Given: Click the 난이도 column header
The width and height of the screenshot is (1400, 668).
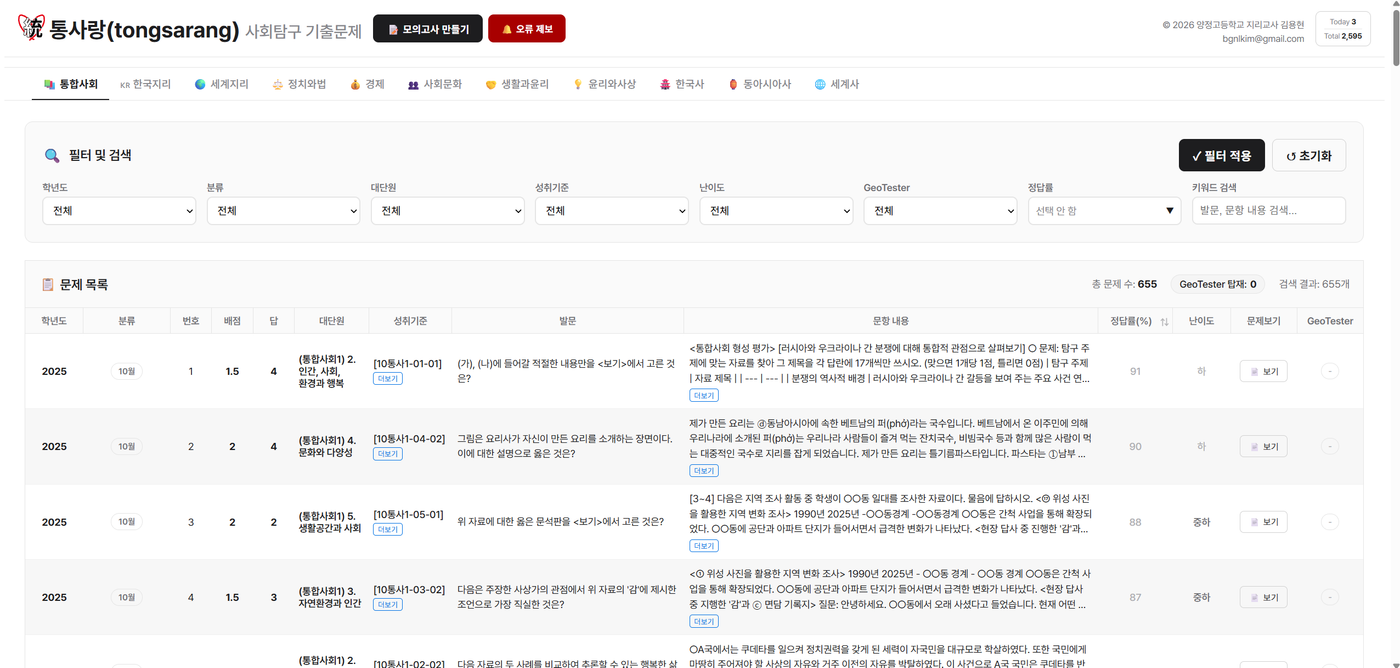Looking at the screenshot, I should (x=1201, y=321).
